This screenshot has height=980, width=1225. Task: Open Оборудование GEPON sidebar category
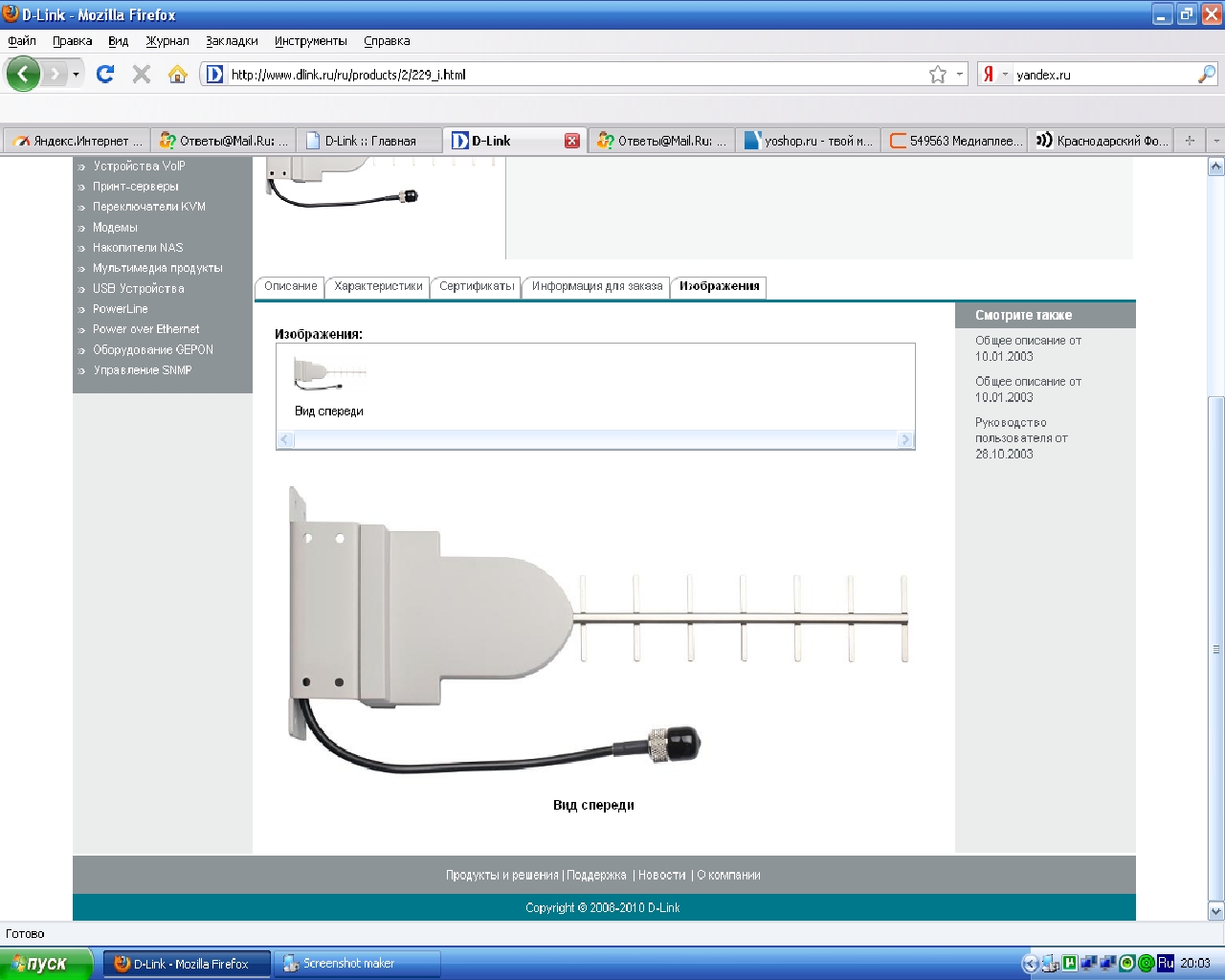click(x=153, y=350)
